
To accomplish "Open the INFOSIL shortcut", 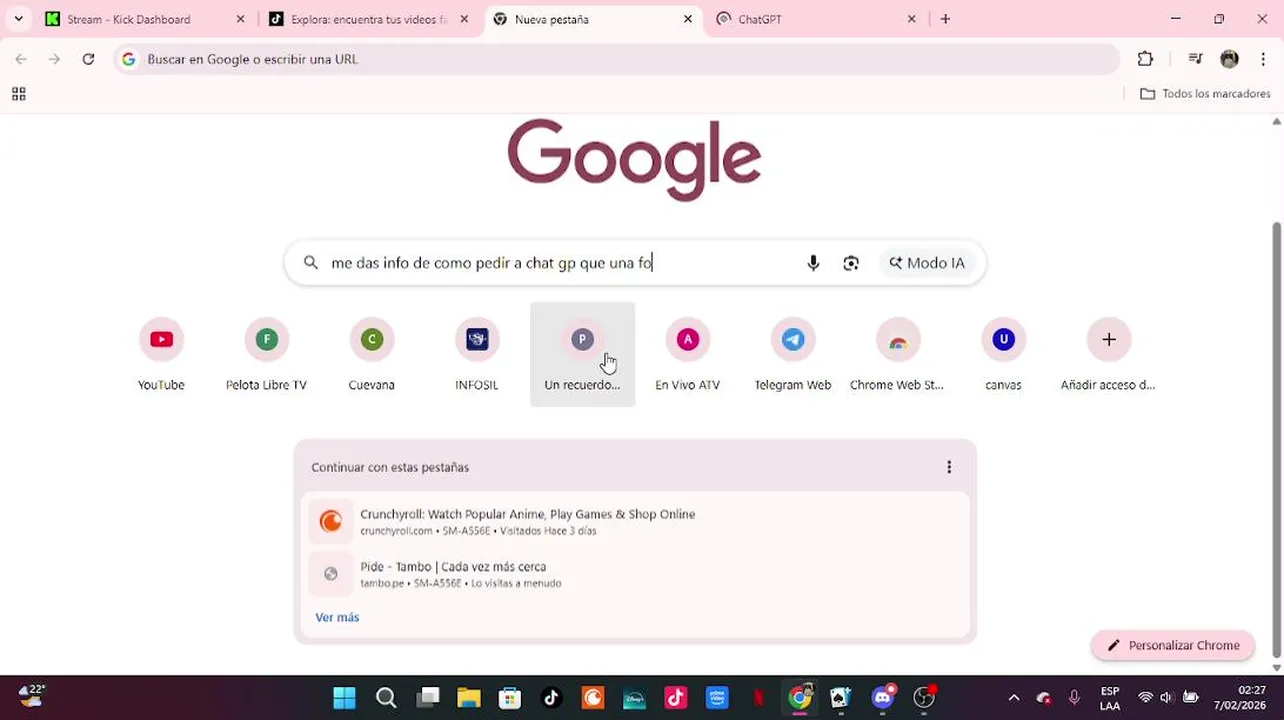I will [477, 354].
